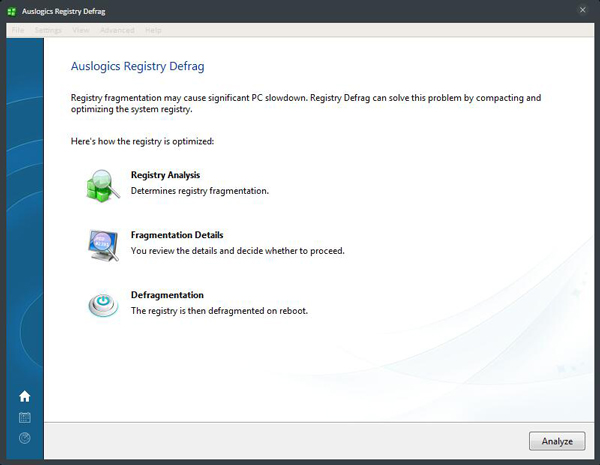This screenshot has width=600, height=465.
Task: Open the scheduler calendar icon in the sidebar
Action: 24,418
